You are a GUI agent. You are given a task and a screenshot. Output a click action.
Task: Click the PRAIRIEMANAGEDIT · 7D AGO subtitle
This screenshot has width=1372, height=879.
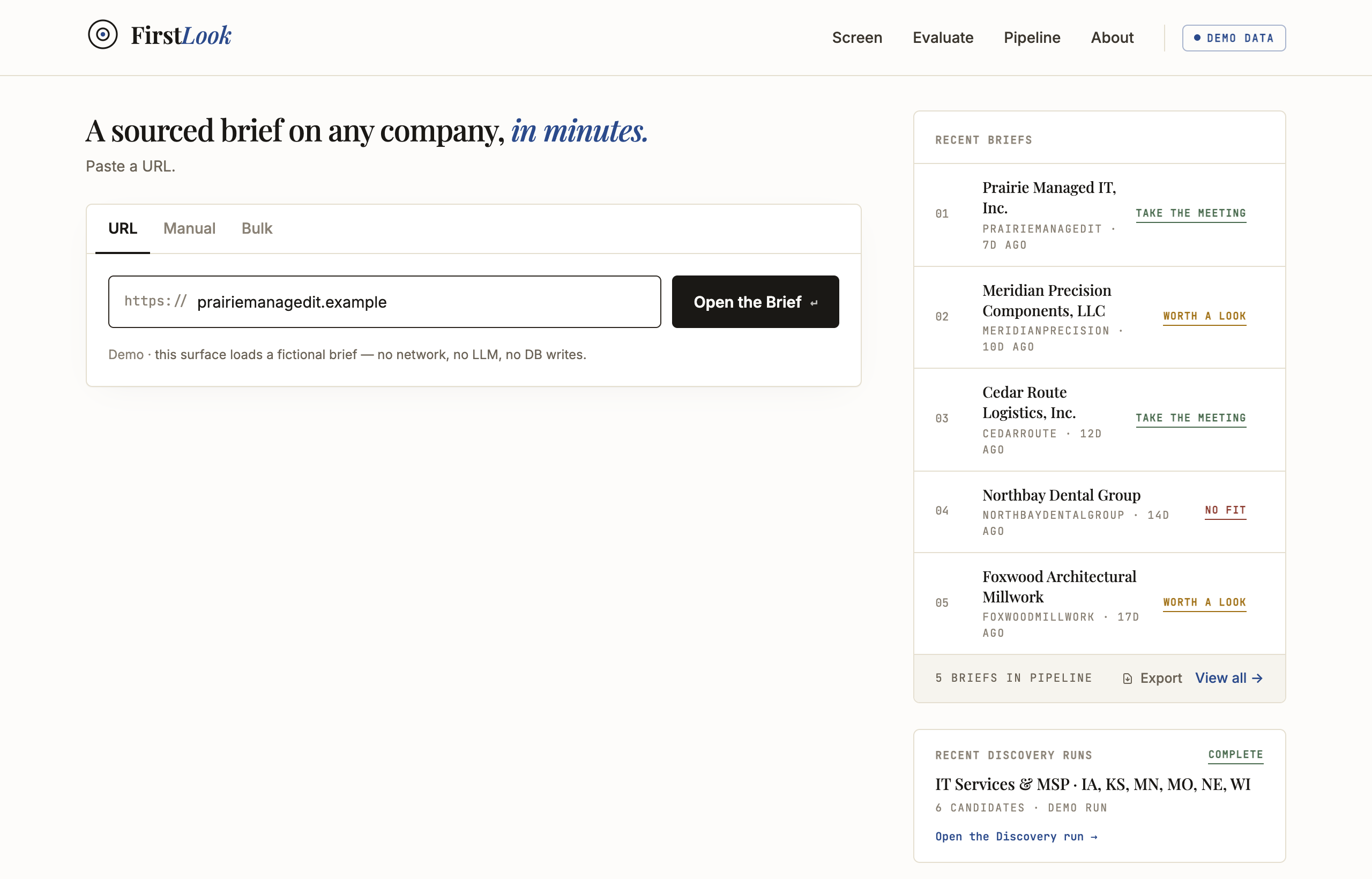1049,237
